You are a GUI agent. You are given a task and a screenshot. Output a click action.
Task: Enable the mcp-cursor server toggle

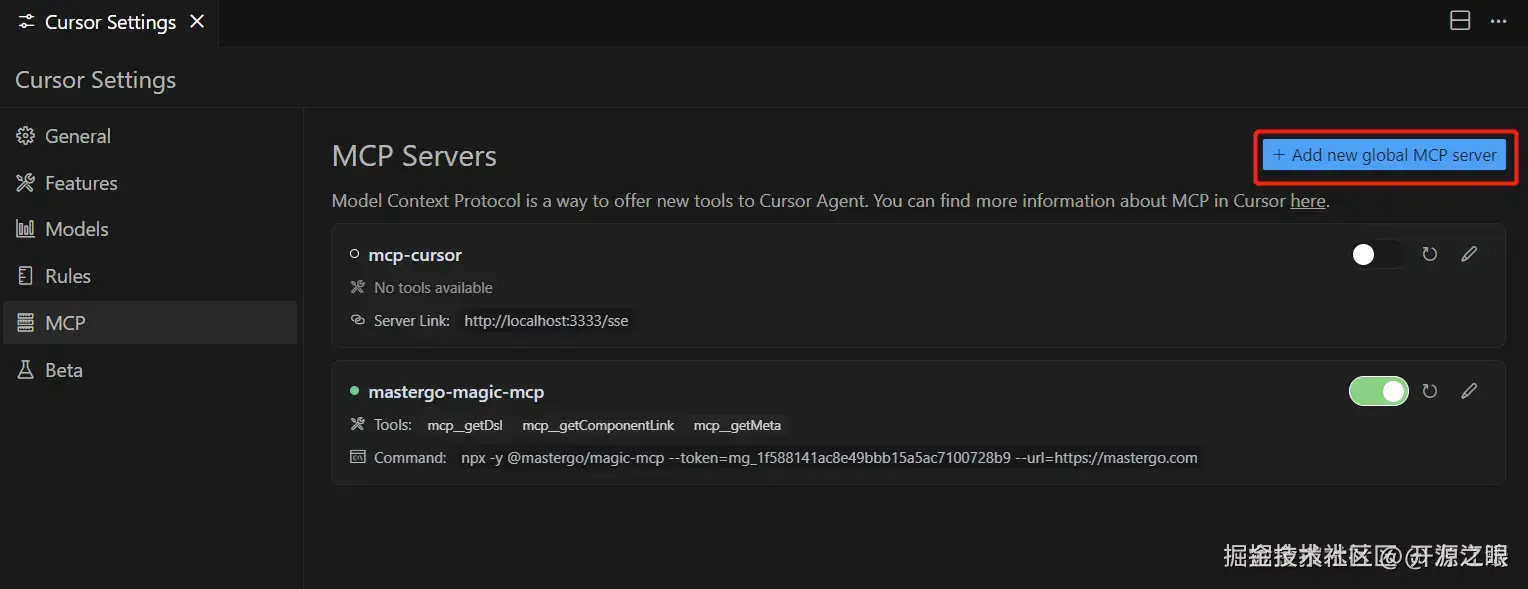pos(1378,254)
